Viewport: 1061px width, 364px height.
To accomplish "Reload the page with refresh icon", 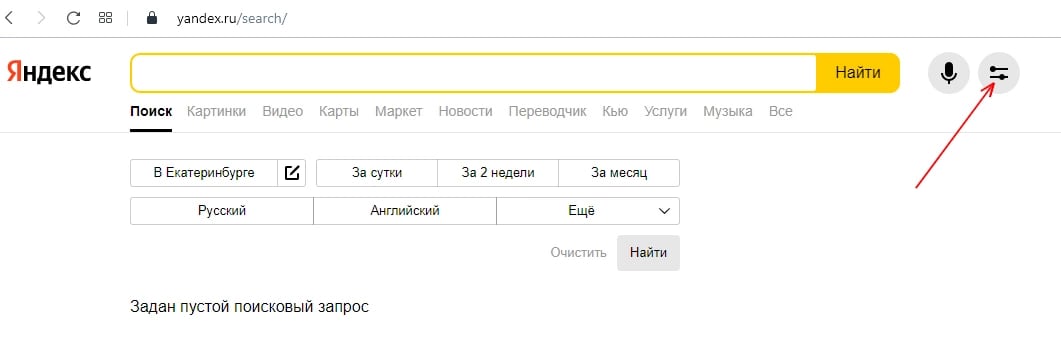I will 73,18.
